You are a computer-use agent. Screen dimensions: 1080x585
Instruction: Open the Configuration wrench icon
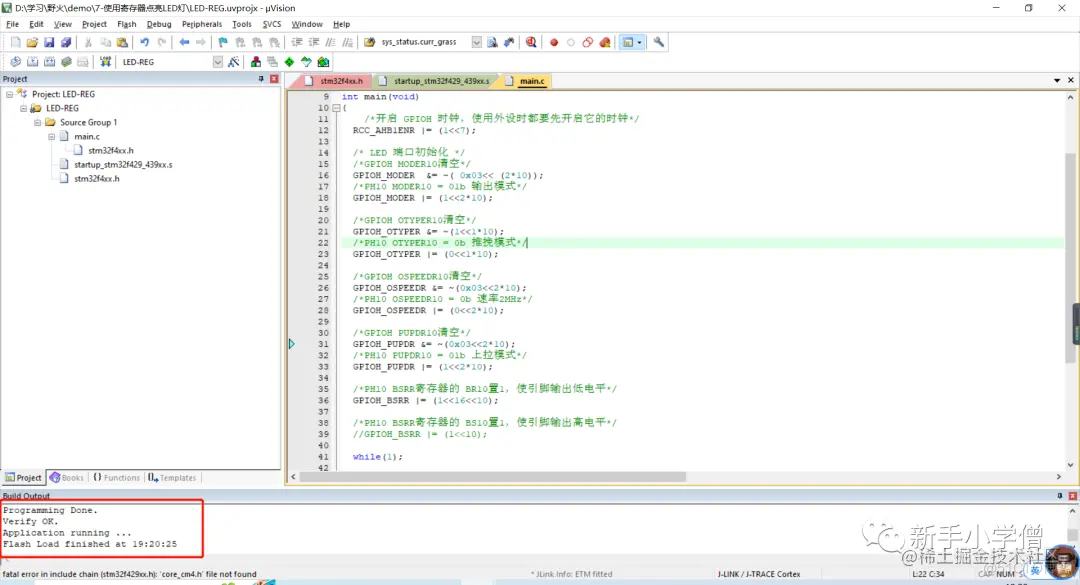(658, 42)
